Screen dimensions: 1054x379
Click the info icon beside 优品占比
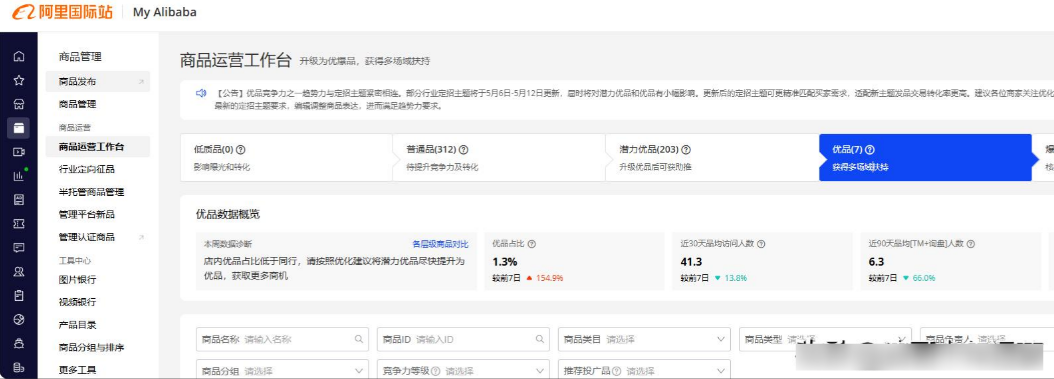point(532,245)
